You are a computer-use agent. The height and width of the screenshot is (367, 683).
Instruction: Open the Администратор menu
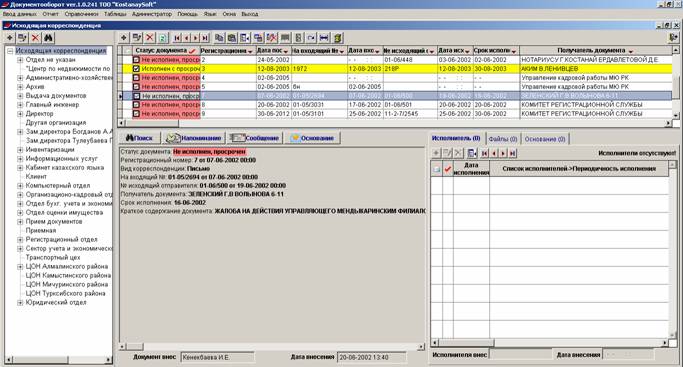152,14
